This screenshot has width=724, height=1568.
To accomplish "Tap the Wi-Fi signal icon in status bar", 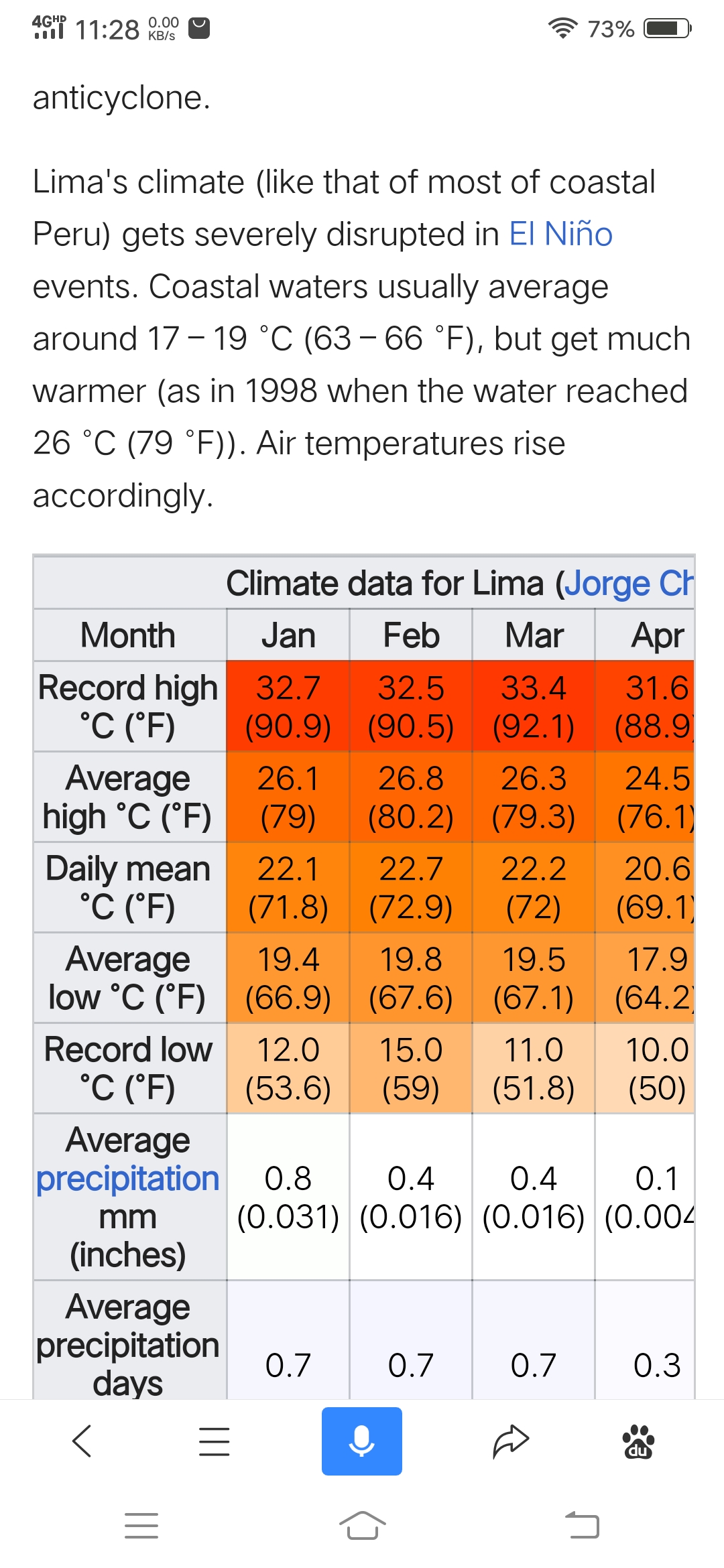I will (562, 28).
